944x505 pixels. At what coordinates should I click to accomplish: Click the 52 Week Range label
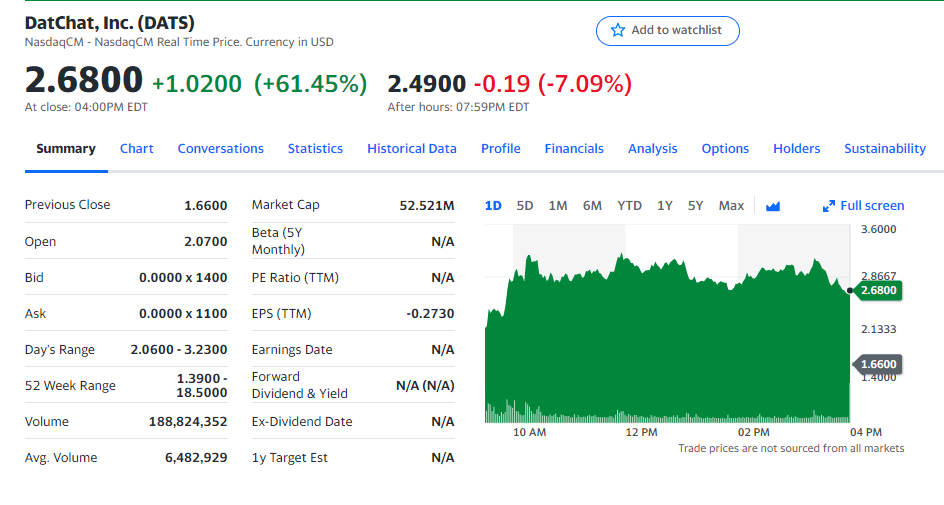[x=70, y=386]
